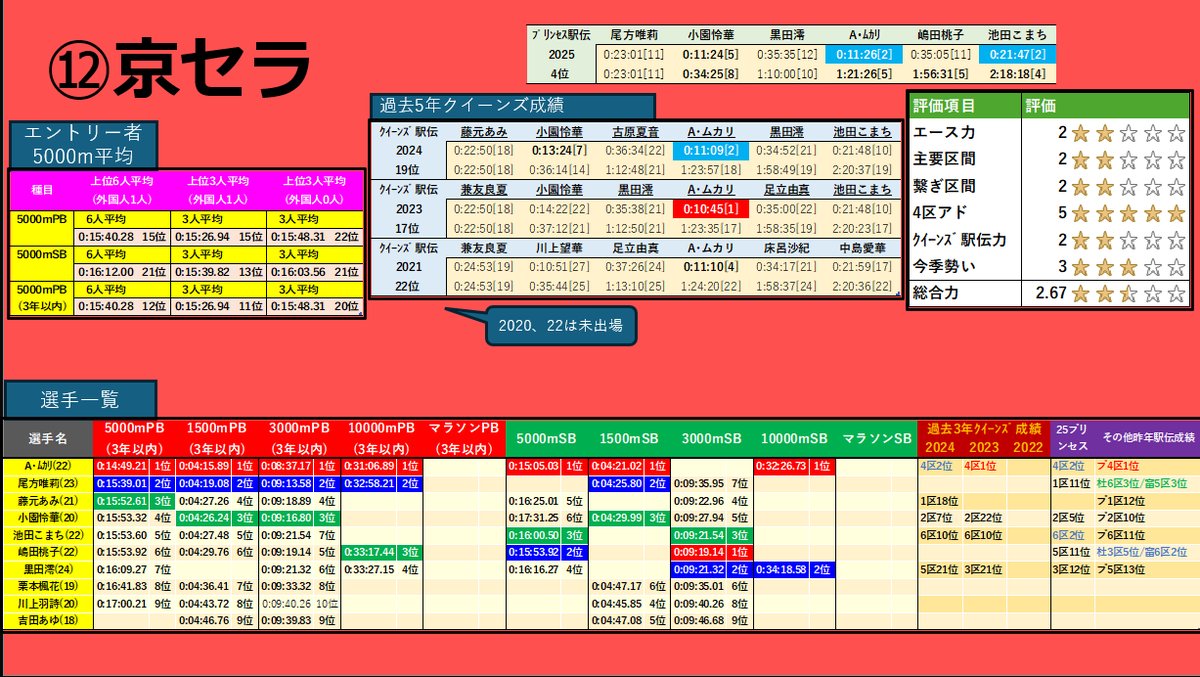Click the red 0:10:45[1] cell in the 2023 row
1200x677 pixels.
coord(712,208)
